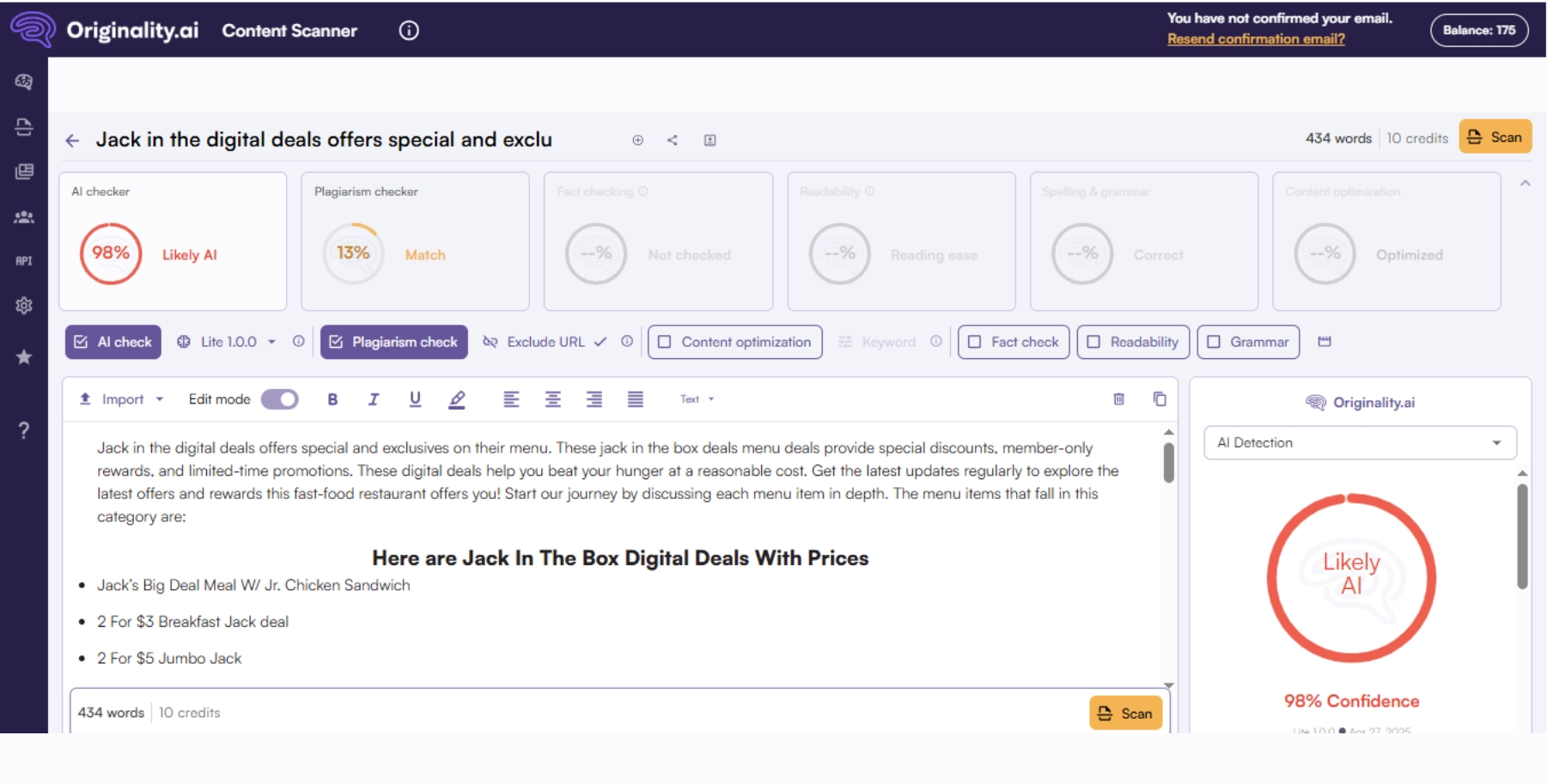
Task: Open the brain AI scanner sidebar icon
Action: tap(24, 82)
